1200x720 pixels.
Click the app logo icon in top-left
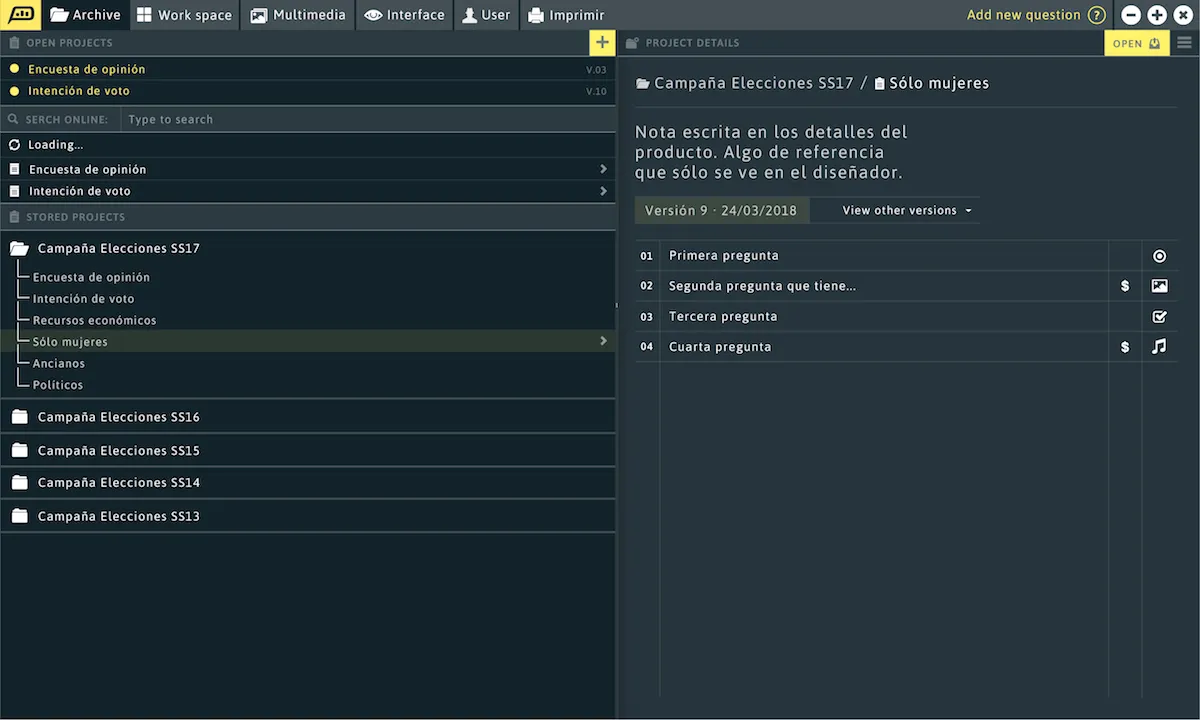tap(20, 15)
